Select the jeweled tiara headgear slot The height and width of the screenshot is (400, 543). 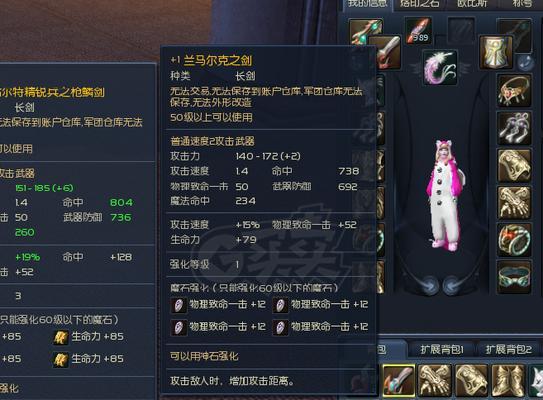[x=514, y=91]
